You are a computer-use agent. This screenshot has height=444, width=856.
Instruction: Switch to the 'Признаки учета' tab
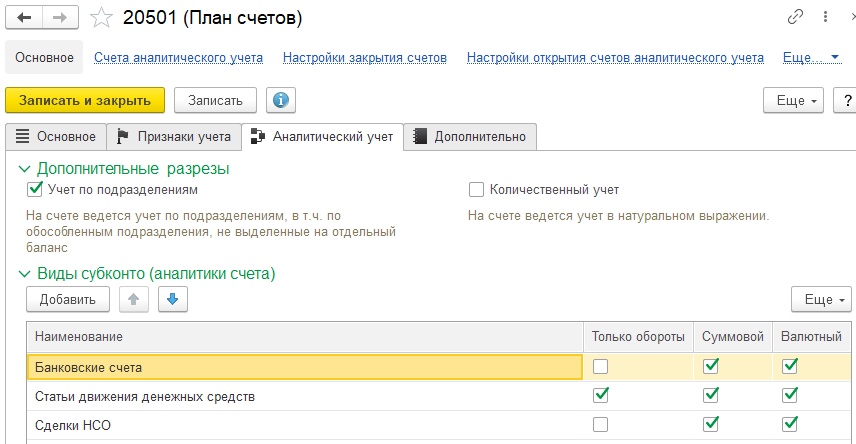(x=174, y=136)
